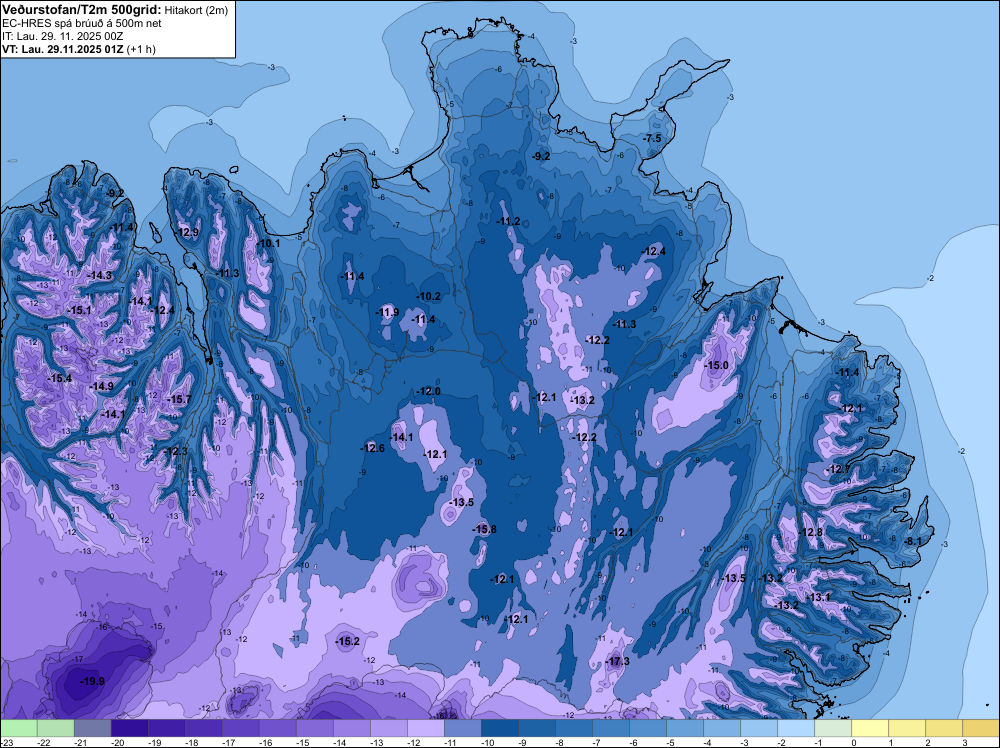Select the legend swatch labeled -5

pos(684,728)
